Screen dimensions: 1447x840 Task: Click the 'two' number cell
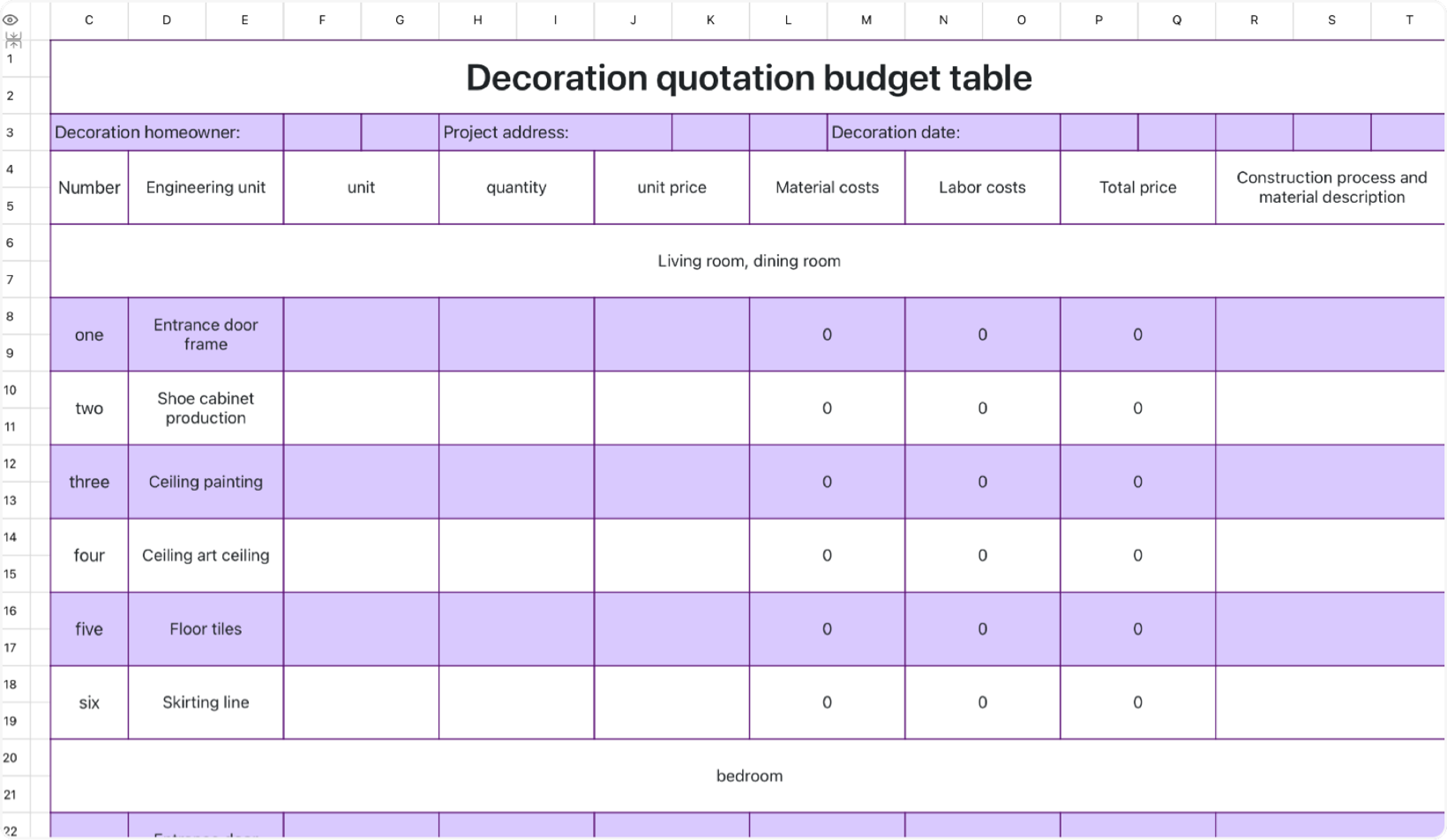(89, 408)
